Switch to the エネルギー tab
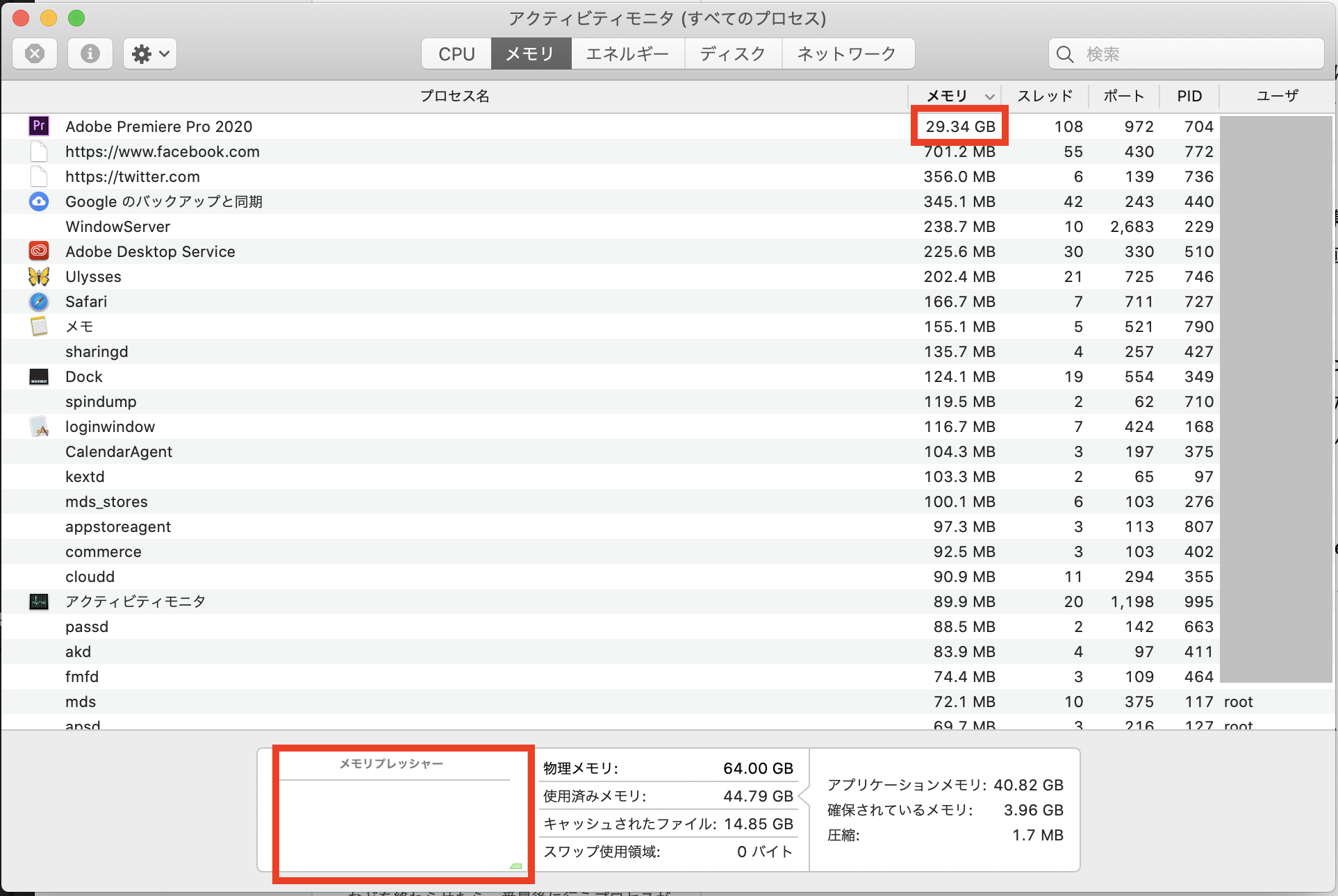The width and height of the screenshot is (1338, 896). point(627,53)
